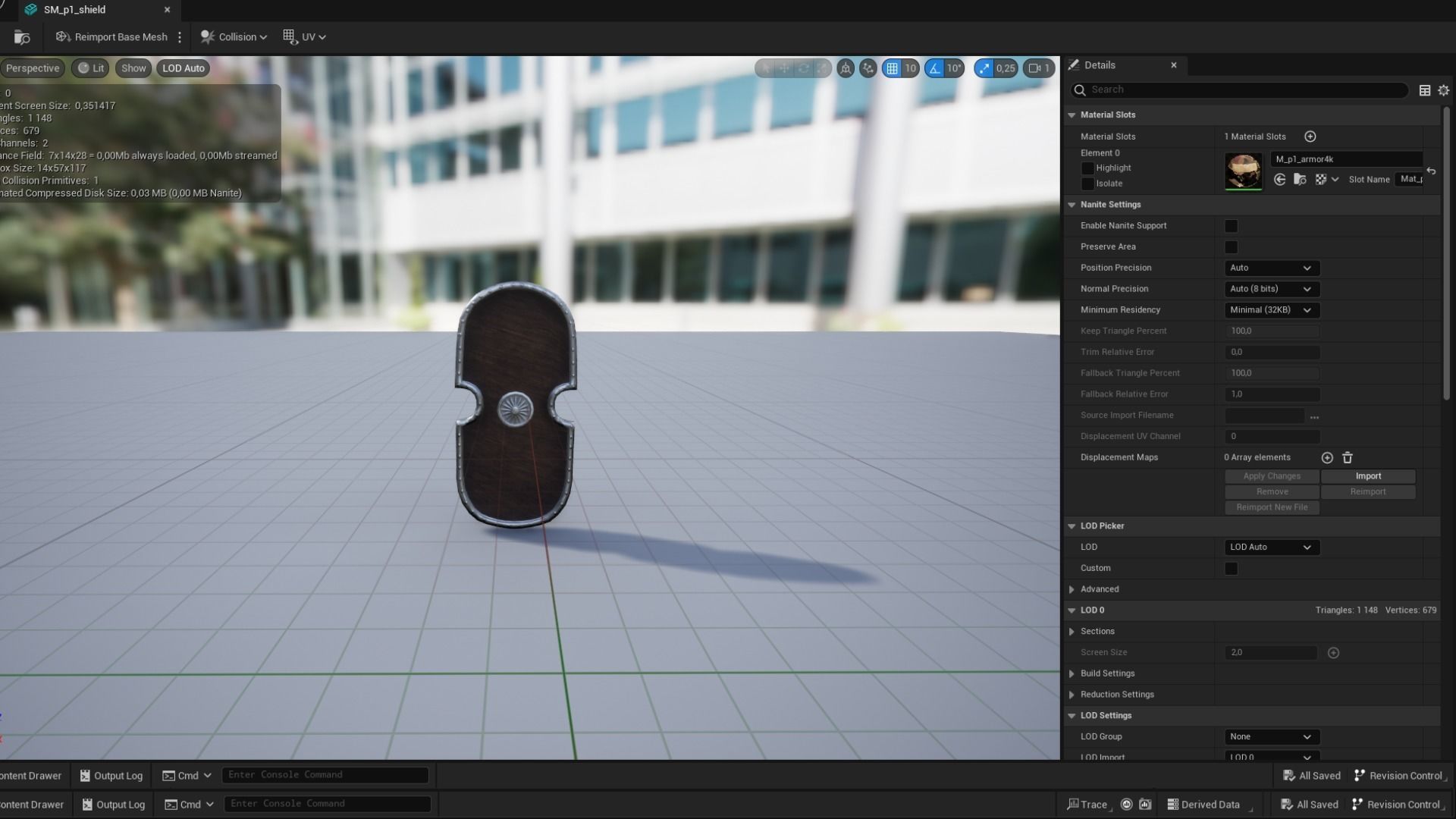Add a new material slot

point(1310,136)
